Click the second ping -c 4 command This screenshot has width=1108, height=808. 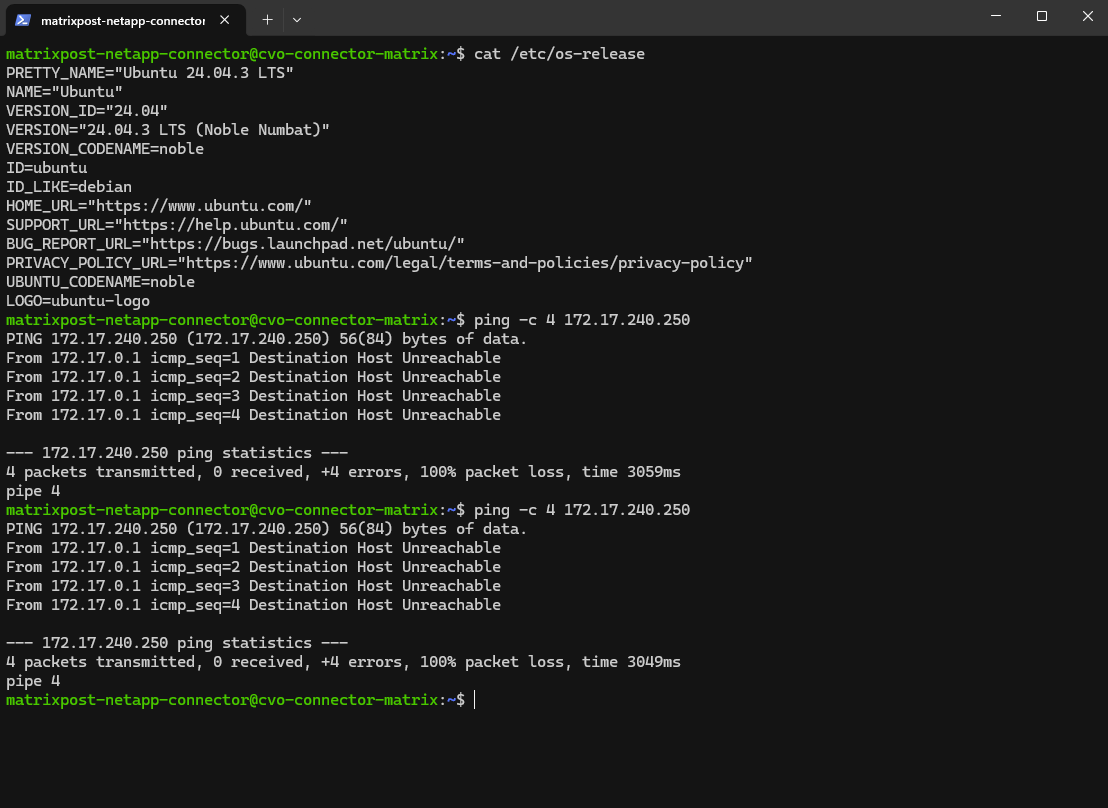click(582, 510)
